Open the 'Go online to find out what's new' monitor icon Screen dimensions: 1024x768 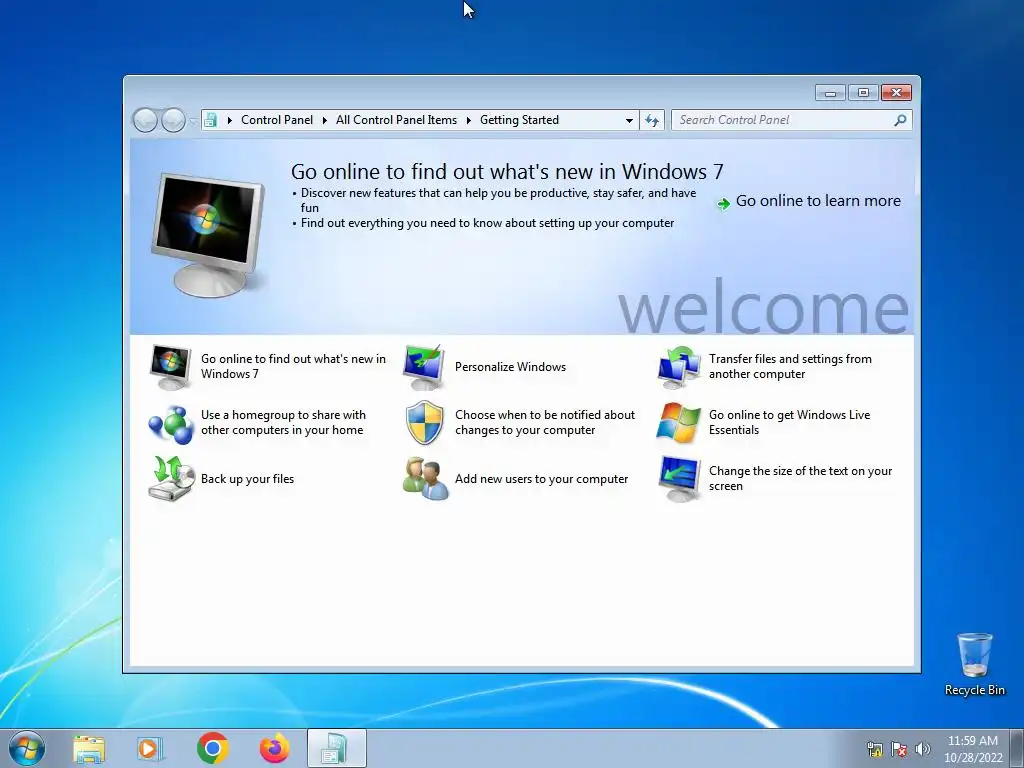coord(170,367)
